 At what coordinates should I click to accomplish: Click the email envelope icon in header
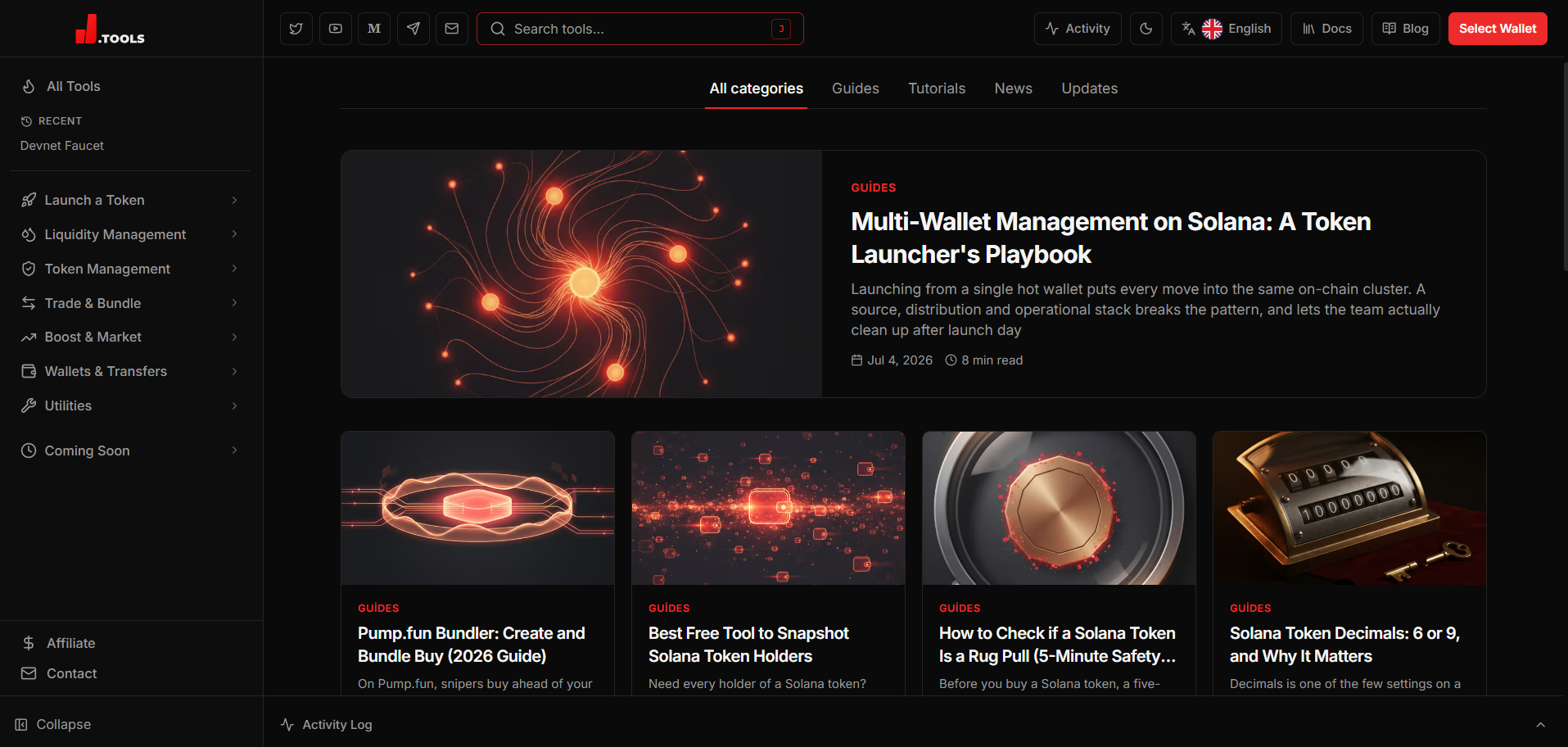tap(452, 29)
